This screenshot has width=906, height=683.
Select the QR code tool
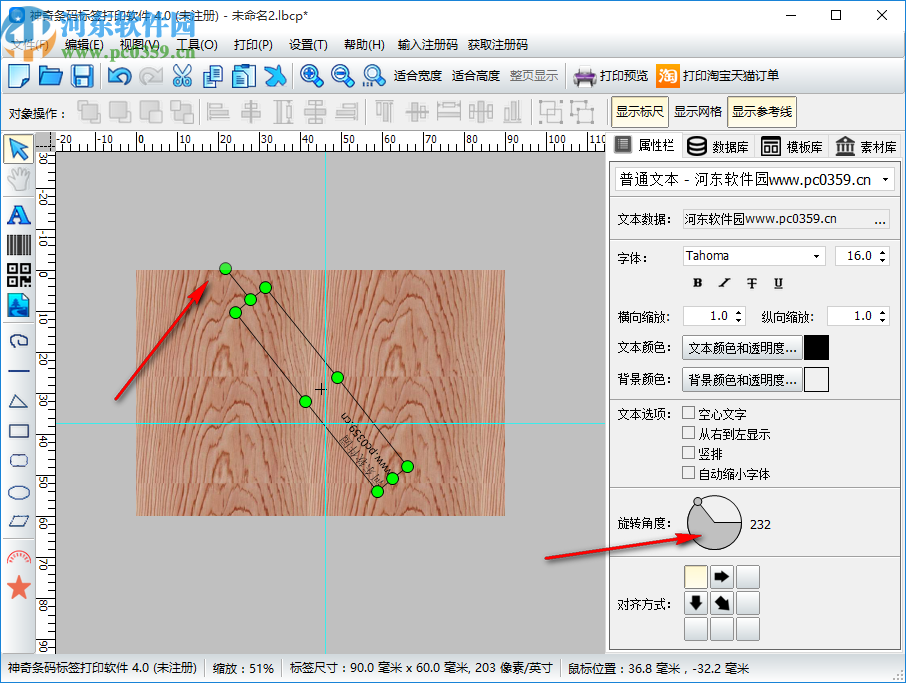pos(19,275)
